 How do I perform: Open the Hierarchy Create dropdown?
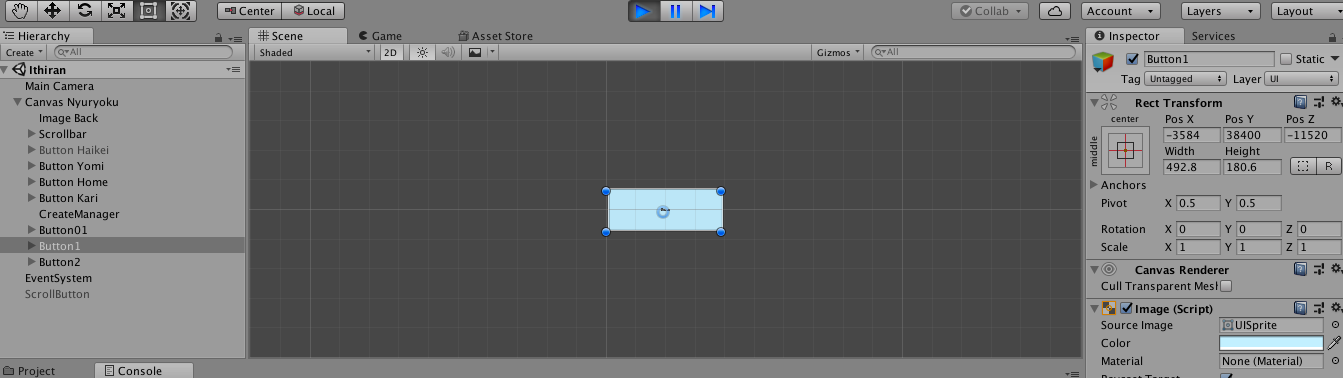tap(25, 52)
